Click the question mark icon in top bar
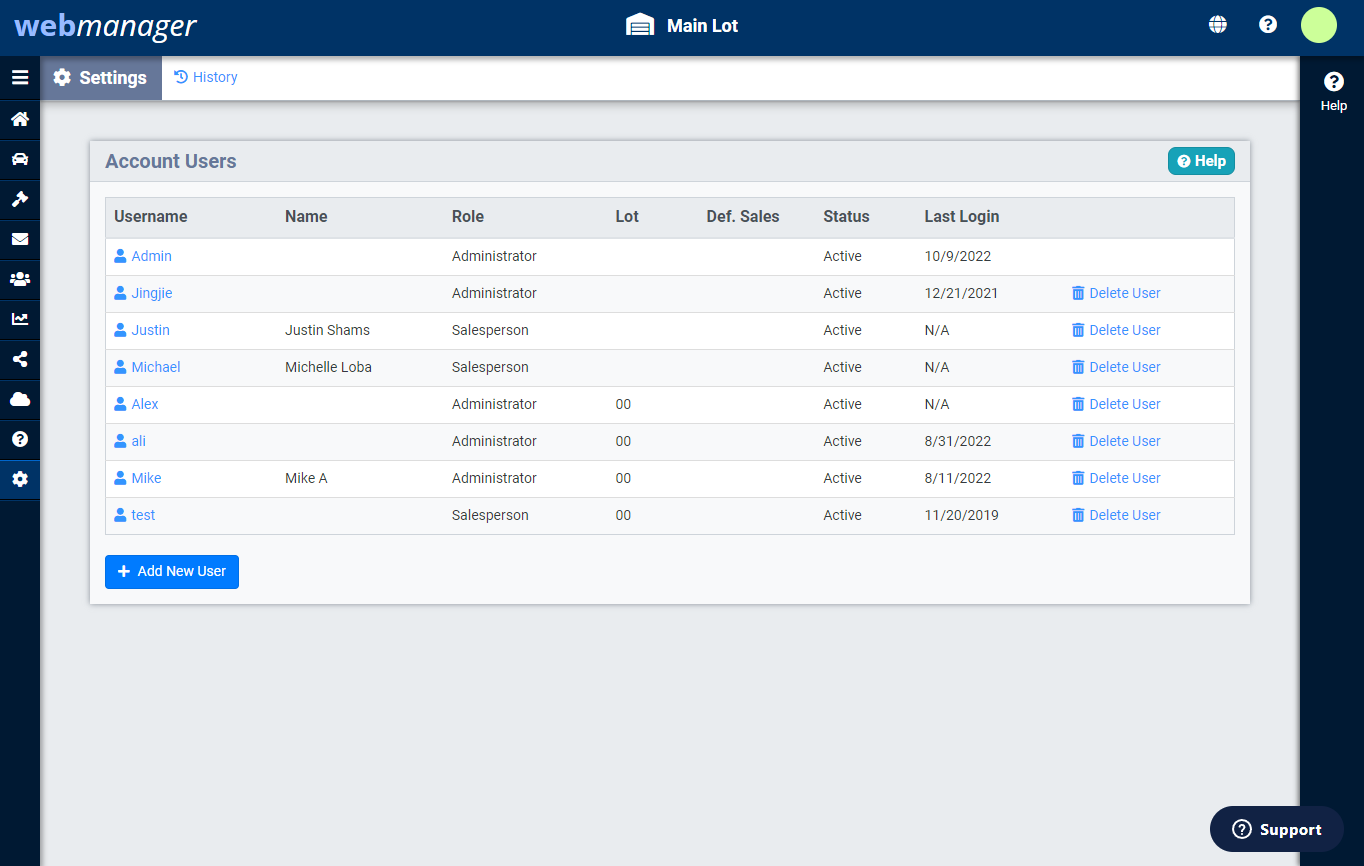 [1268, 25]
